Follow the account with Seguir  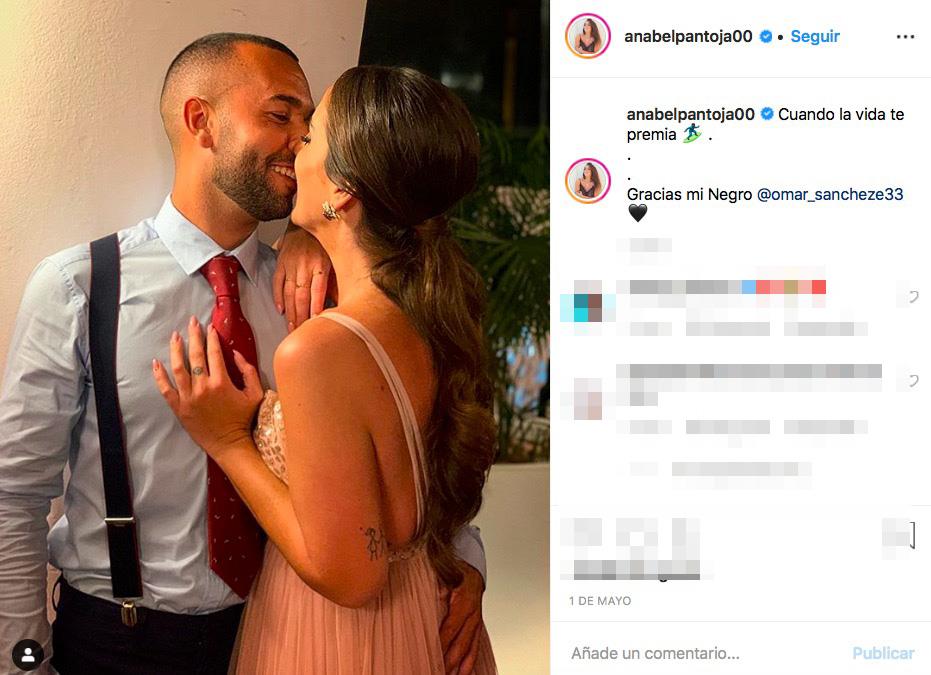815,36
